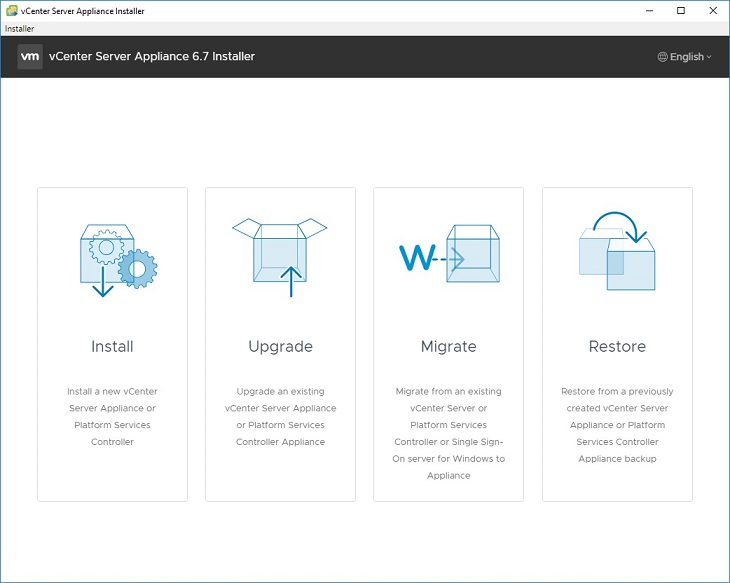Select the Restore heading
This screenshot has height=583, width=730.
click(617, 346)
